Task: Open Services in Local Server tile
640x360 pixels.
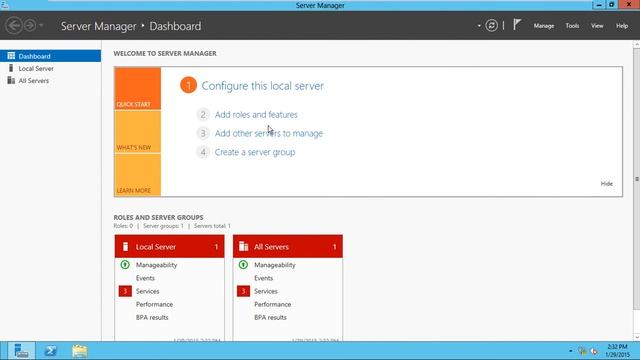Action: (147, 291)
